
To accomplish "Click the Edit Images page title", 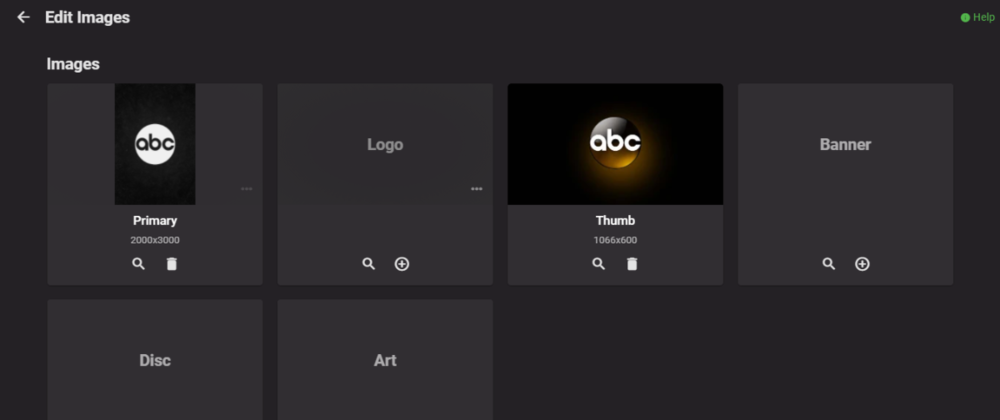I will tap(87, 17).
